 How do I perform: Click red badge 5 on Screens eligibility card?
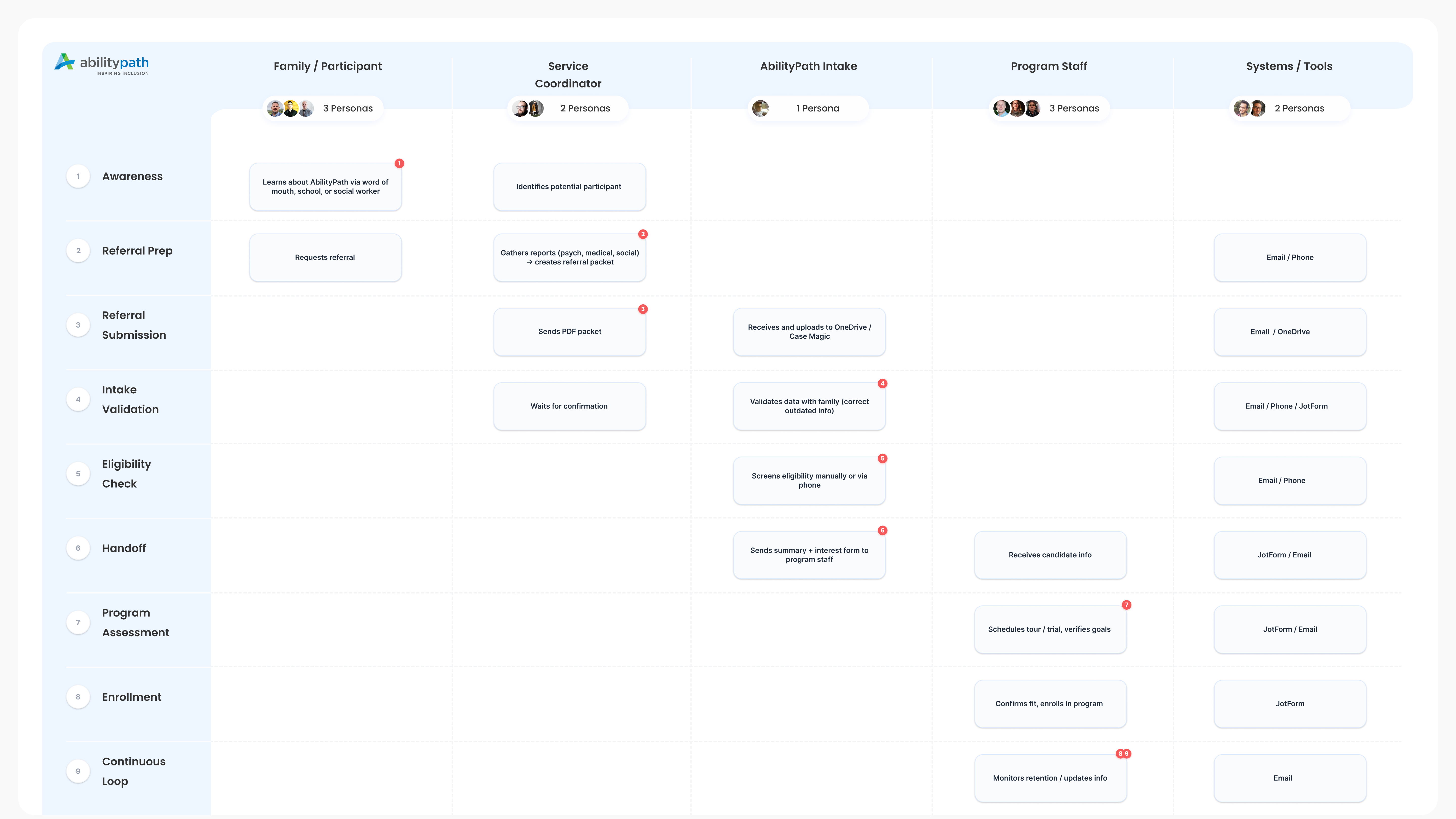pos(882,458)
